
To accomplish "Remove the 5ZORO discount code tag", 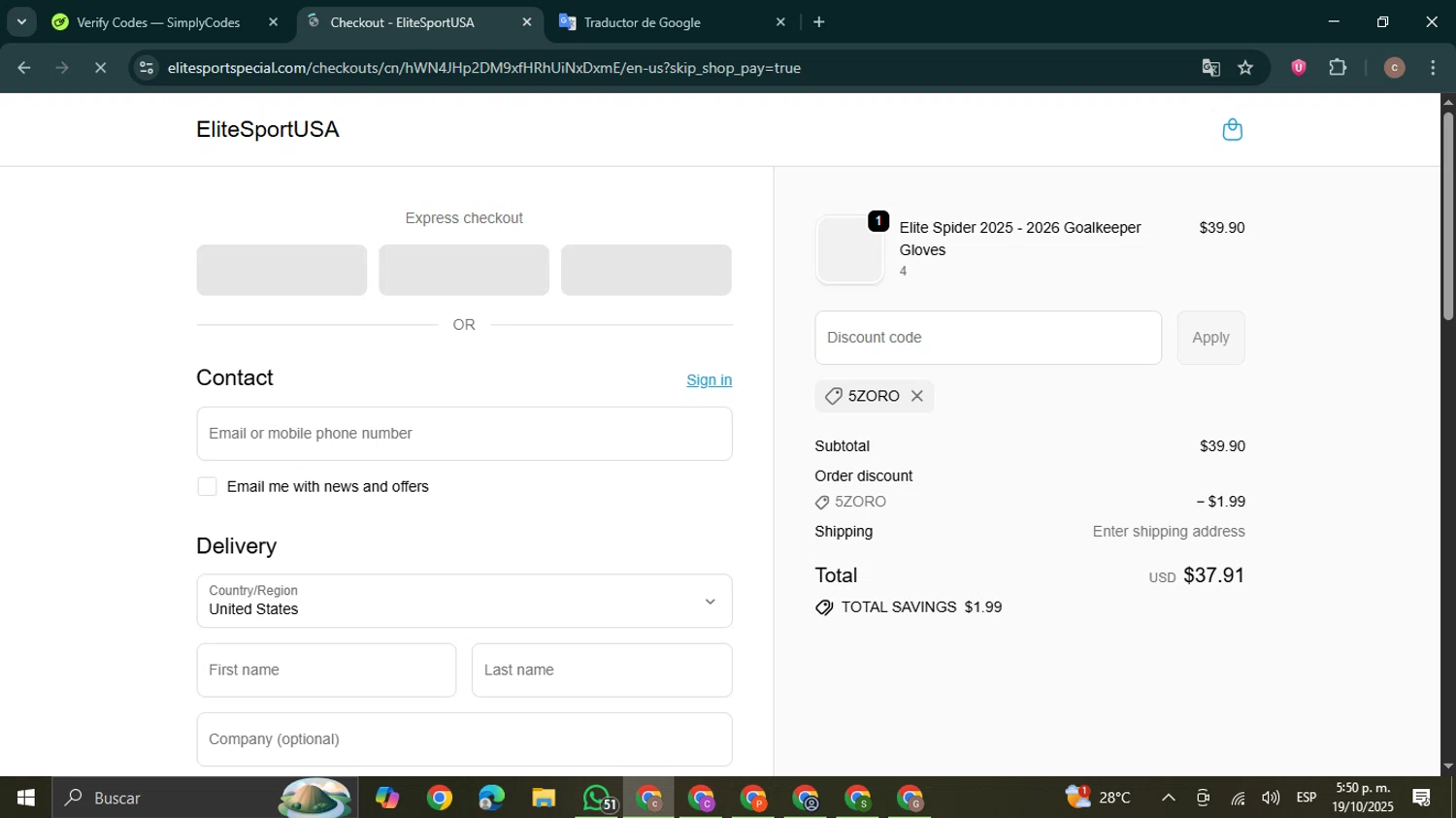I will coord(916,396).
